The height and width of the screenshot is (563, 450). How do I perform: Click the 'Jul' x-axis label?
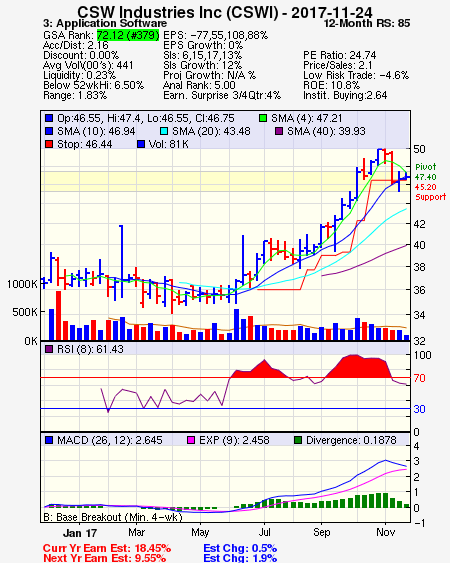264,532
